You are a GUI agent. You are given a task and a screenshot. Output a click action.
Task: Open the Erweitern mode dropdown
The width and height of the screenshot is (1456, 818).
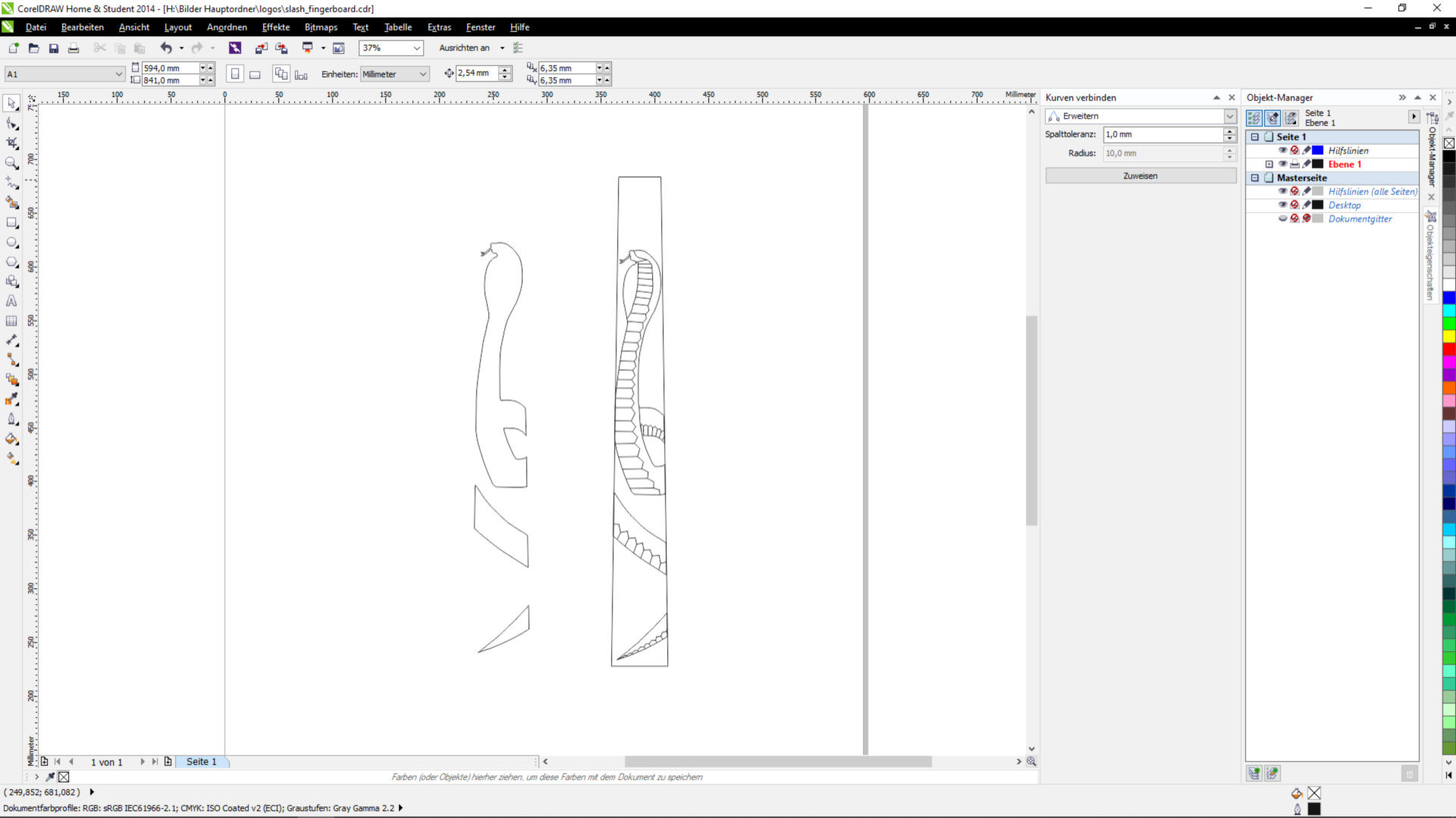click(1229, 116)
